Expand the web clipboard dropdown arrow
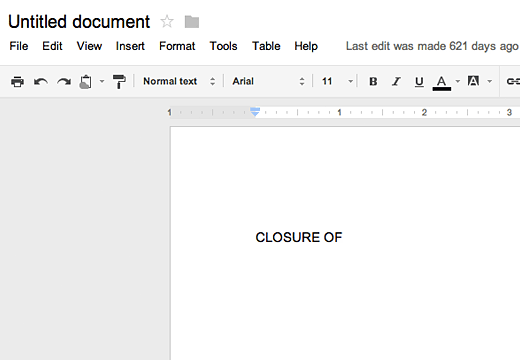This screenshot has height=360, width=520. 102,81
